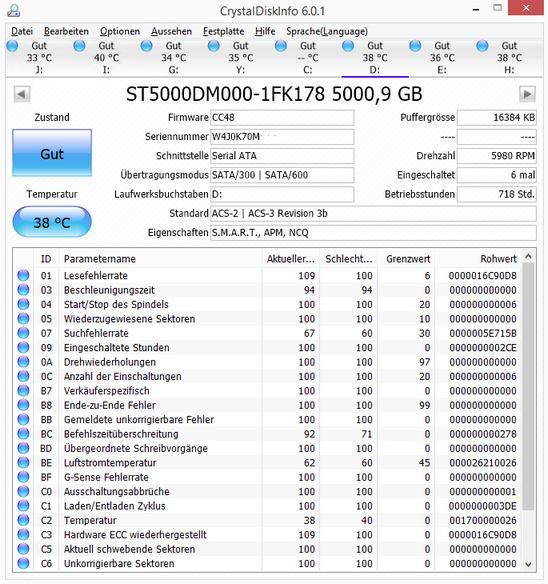This screenshot has width=548, height=584.
Task: Open the Bearbeiten menu
Action: tap(66, 31)
